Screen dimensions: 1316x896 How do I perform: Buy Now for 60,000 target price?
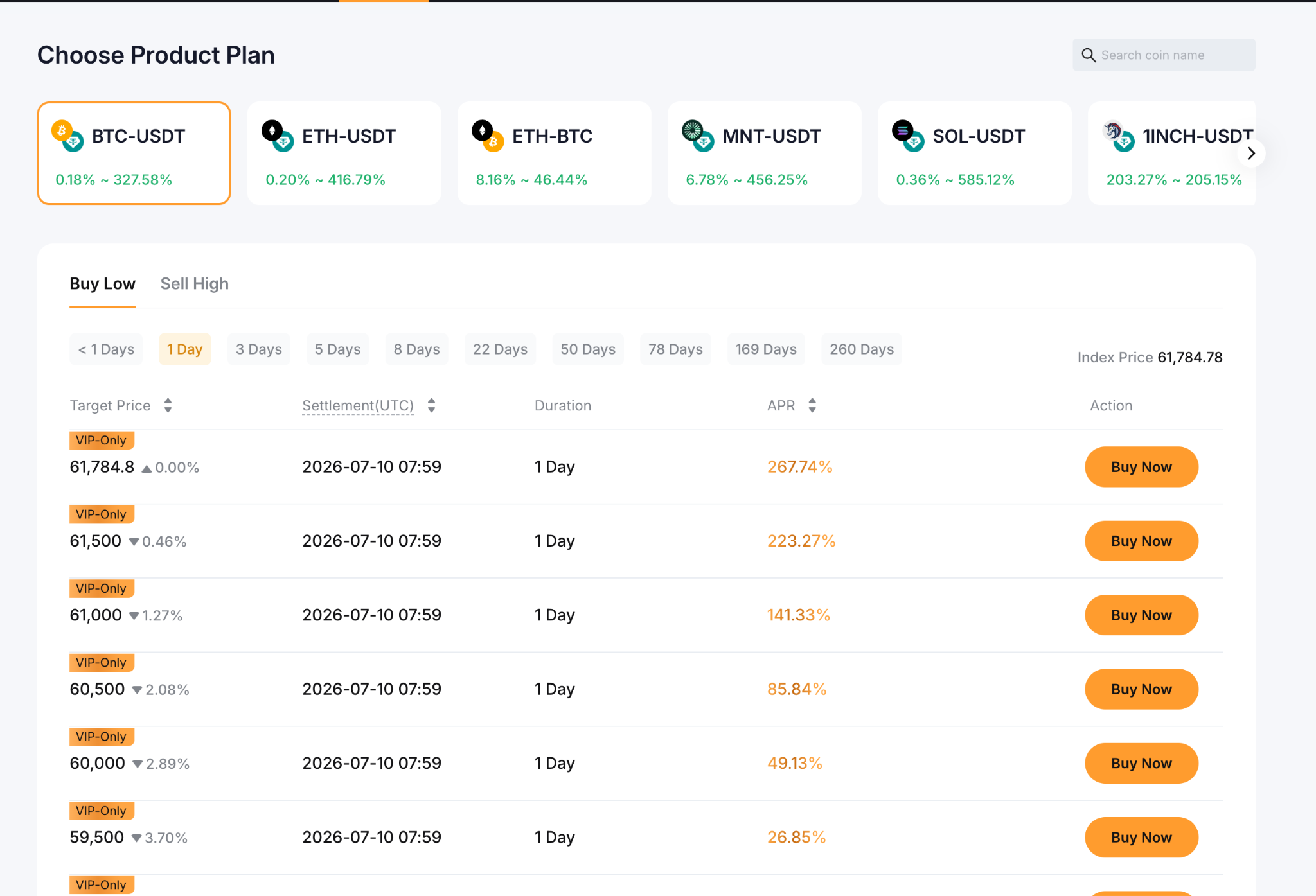(x=1141, y=763)
